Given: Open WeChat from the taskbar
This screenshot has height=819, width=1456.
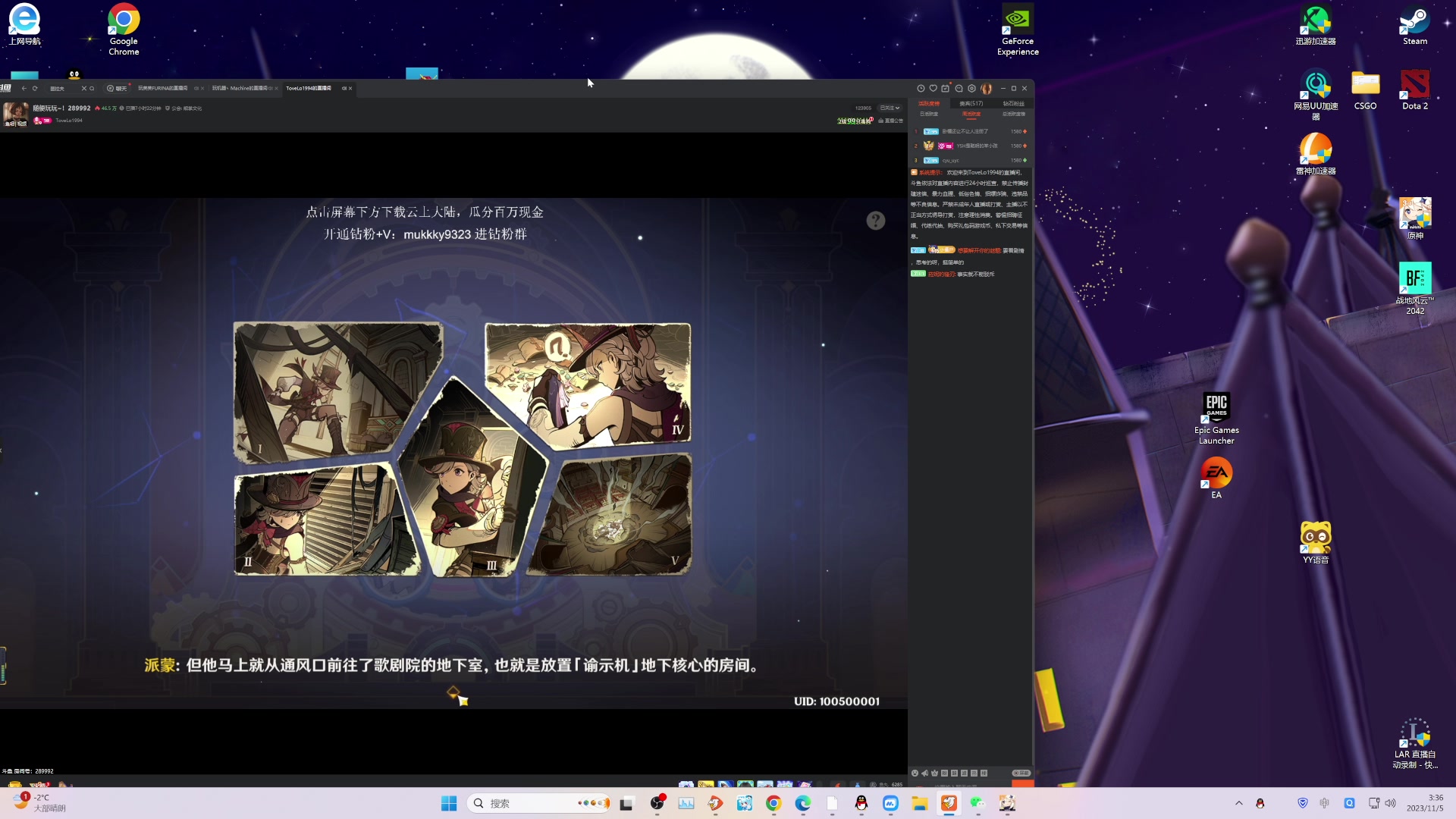Looking at the screenshot, I should (977, 803).
